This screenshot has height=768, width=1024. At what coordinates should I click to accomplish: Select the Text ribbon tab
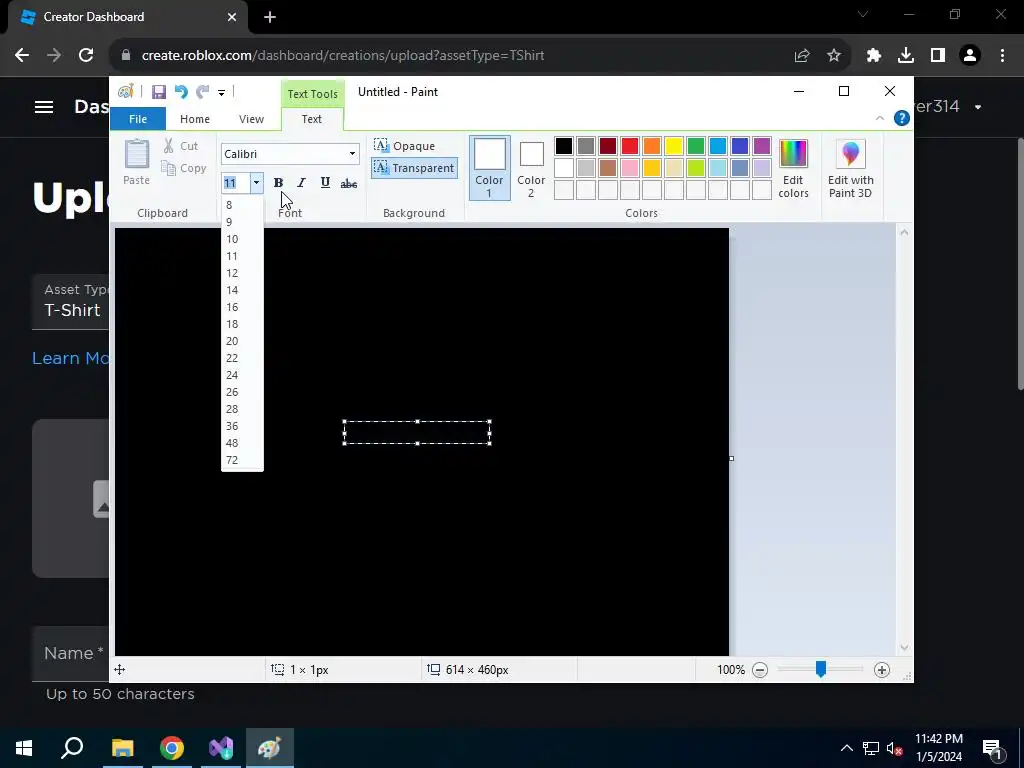point(312,119)
